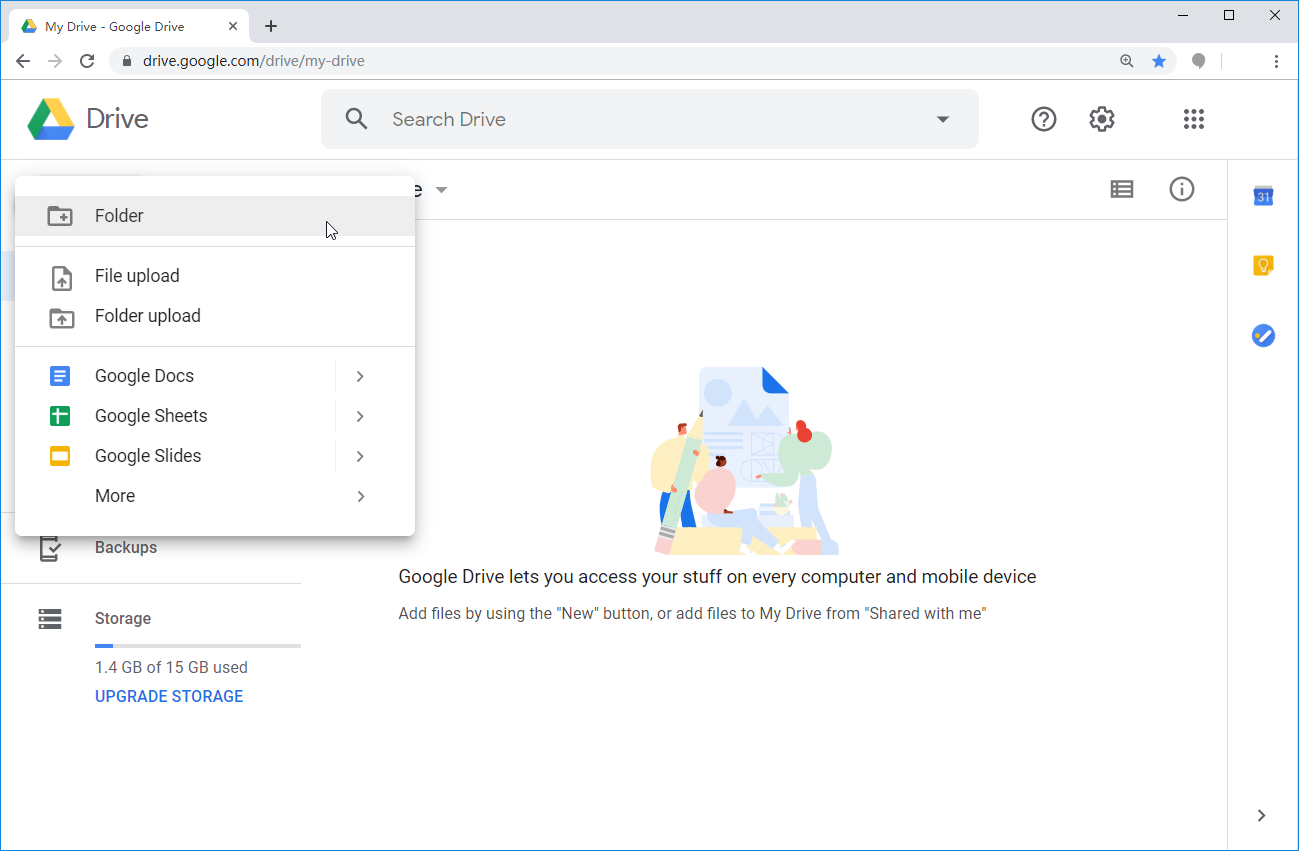Switch to list layout view
This screenshot has width=1299, height=851.
[x=1122, y=189]
